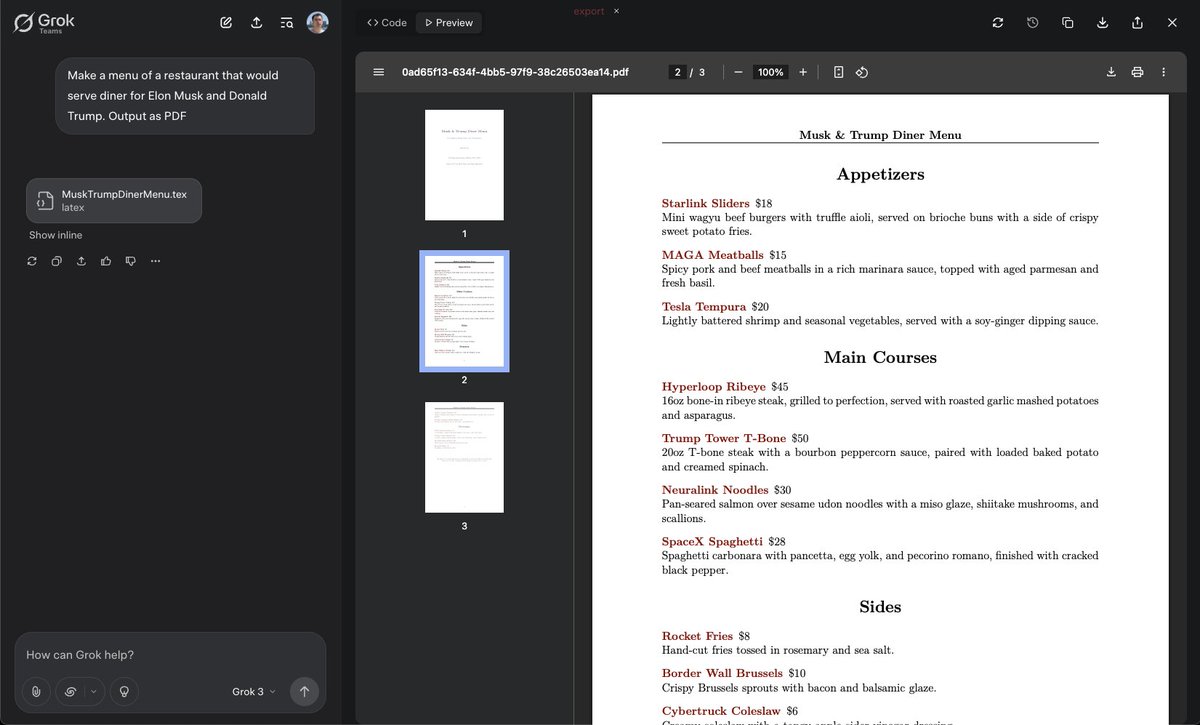Screen dimensions: 1200x725
Task: Open the Grok 3 model selector dropdown
Action: pos(253,691)
